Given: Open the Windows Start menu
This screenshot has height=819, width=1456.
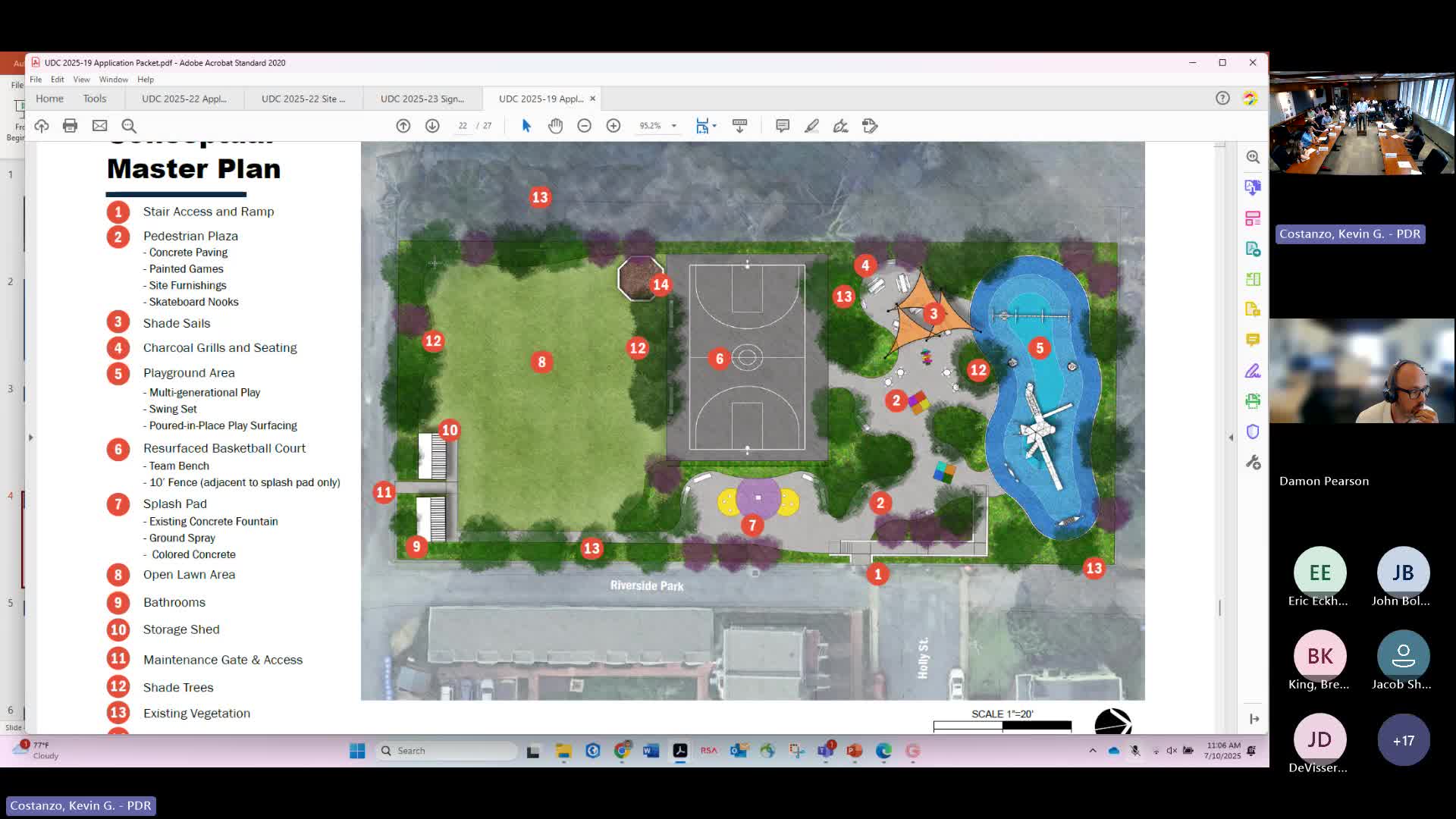Looking at the screenshot, I should click(x=357, y=751).
